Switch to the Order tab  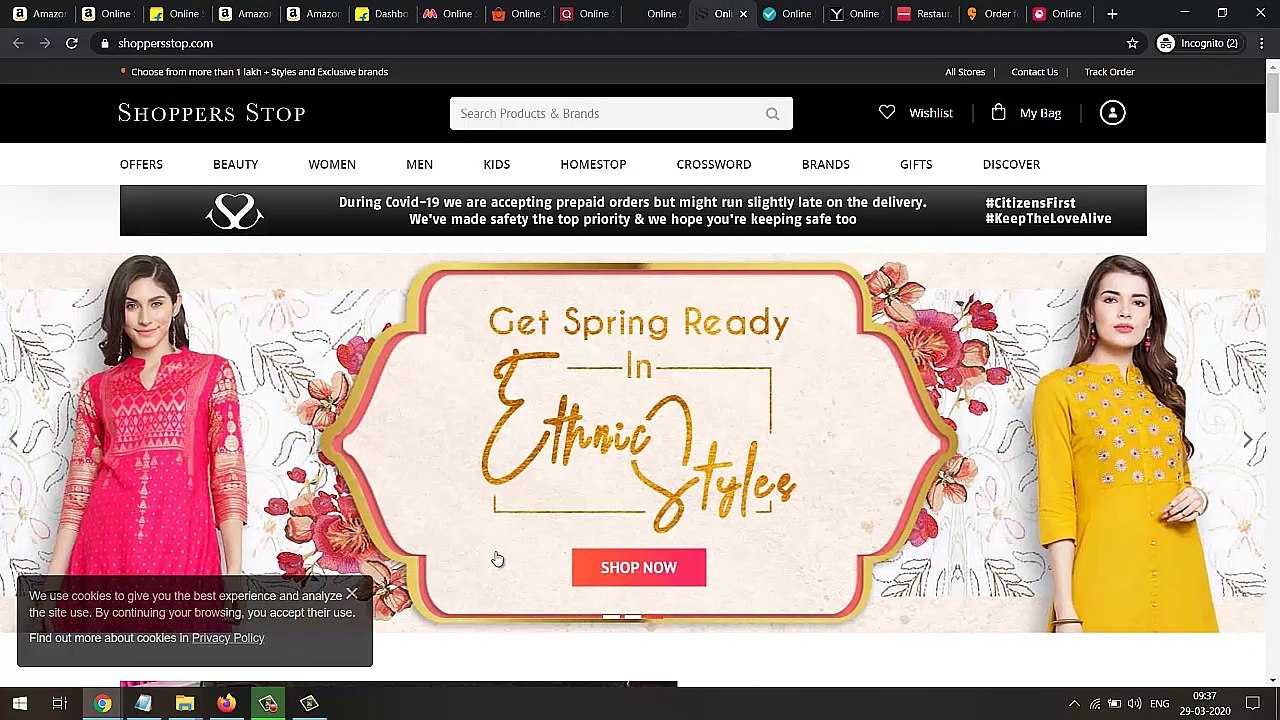click(x=990, y=14)
